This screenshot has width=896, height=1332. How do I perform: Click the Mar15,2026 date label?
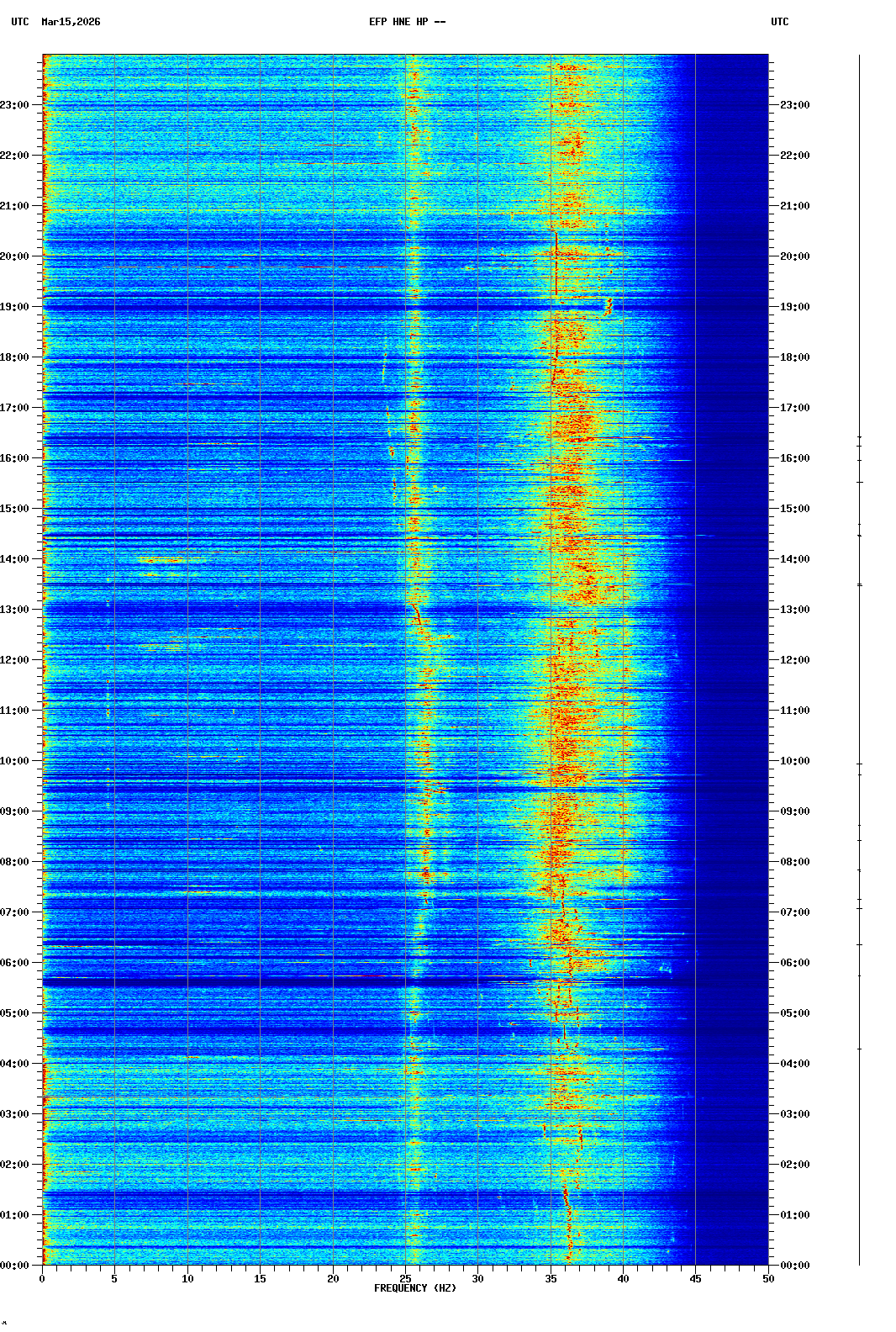tap(71, 22)
